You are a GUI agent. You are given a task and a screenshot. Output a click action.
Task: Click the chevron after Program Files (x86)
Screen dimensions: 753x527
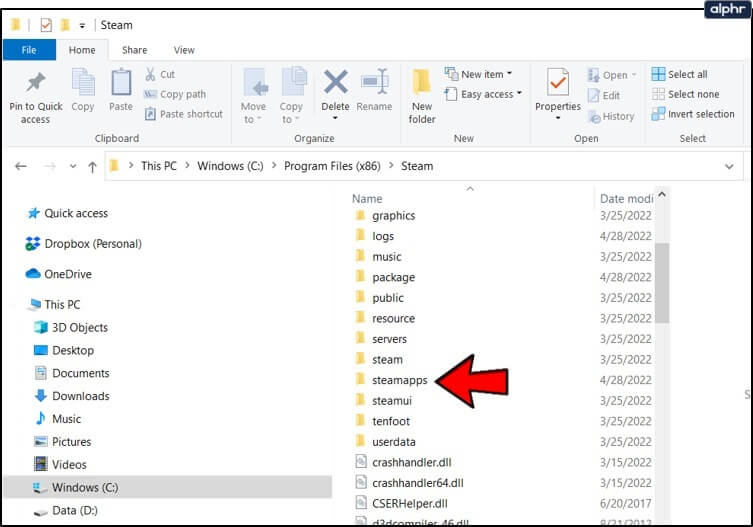click(391, 166)
